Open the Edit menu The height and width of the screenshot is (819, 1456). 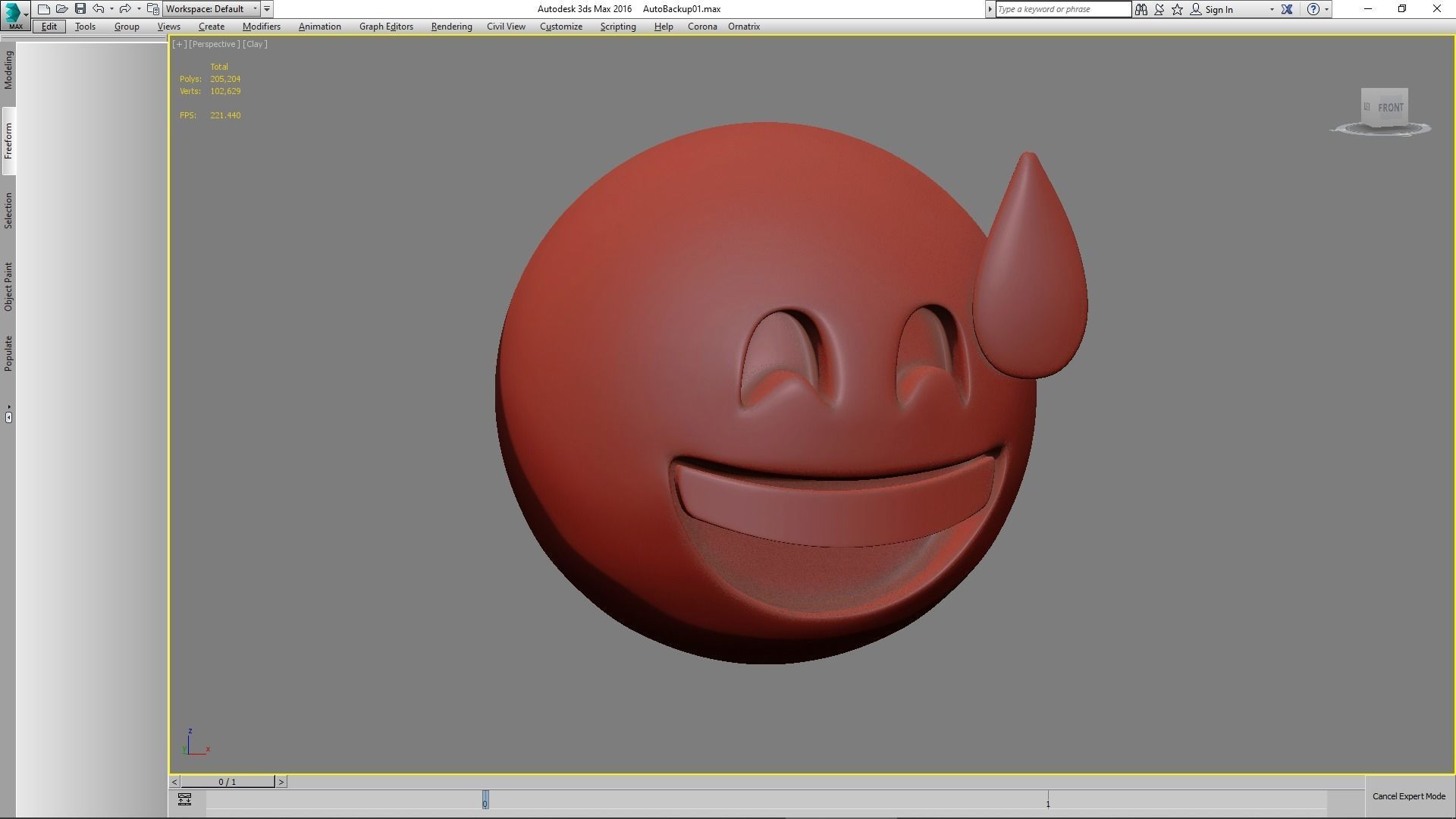coord(49,27)
